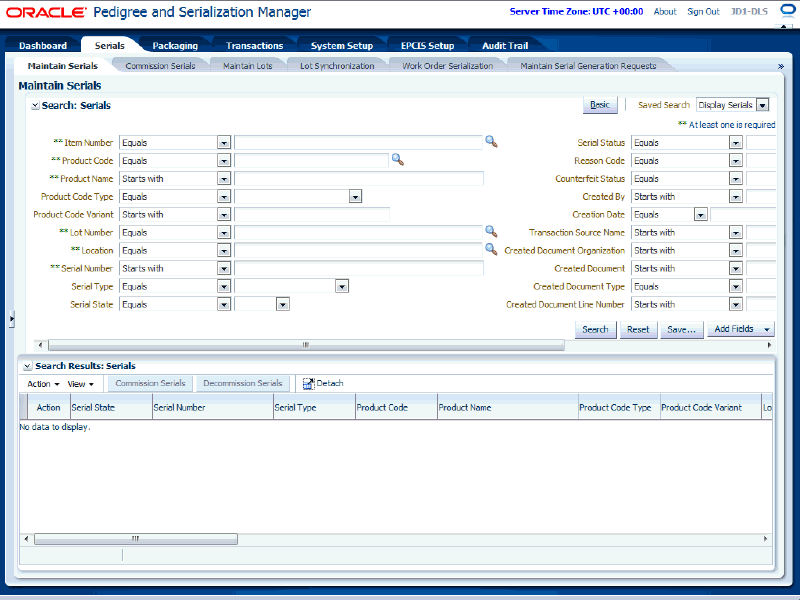Open the Add Fields dropdown button
Viewport: 800px width, 600px height.
pyautogui.click(x=741, y=330)
